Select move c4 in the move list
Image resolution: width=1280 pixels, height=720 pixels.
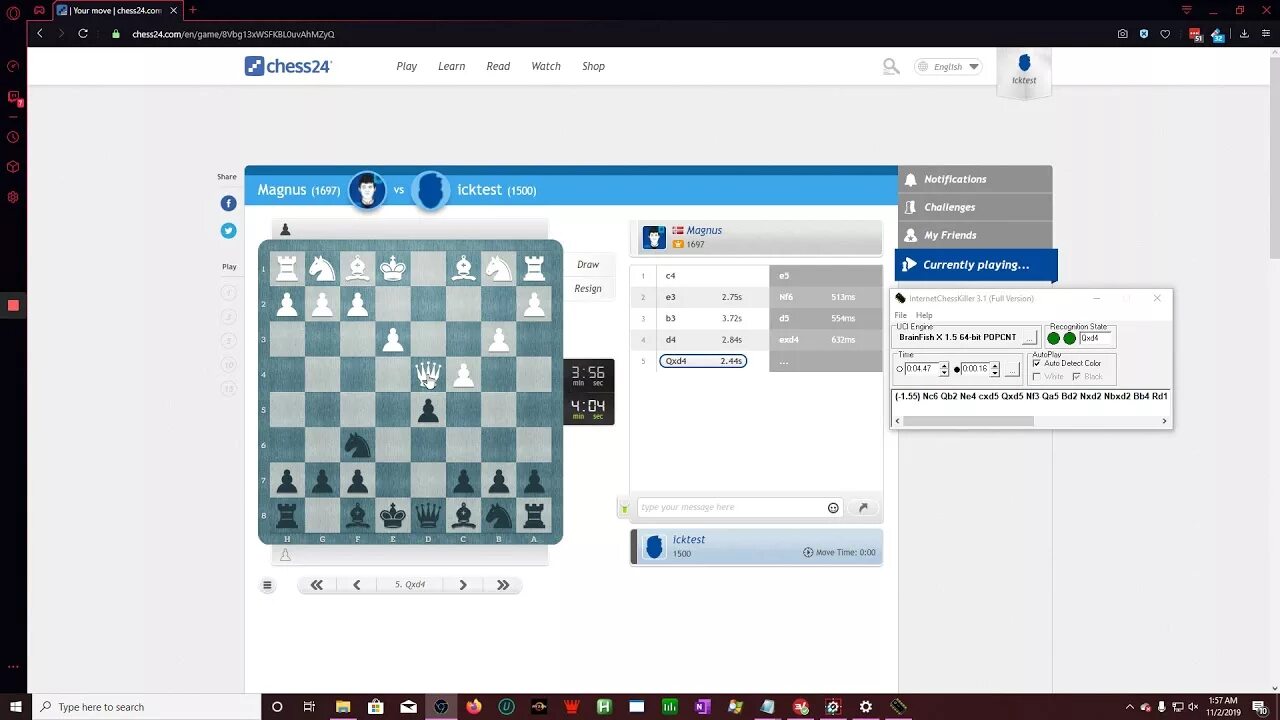(x=670, y=276)
